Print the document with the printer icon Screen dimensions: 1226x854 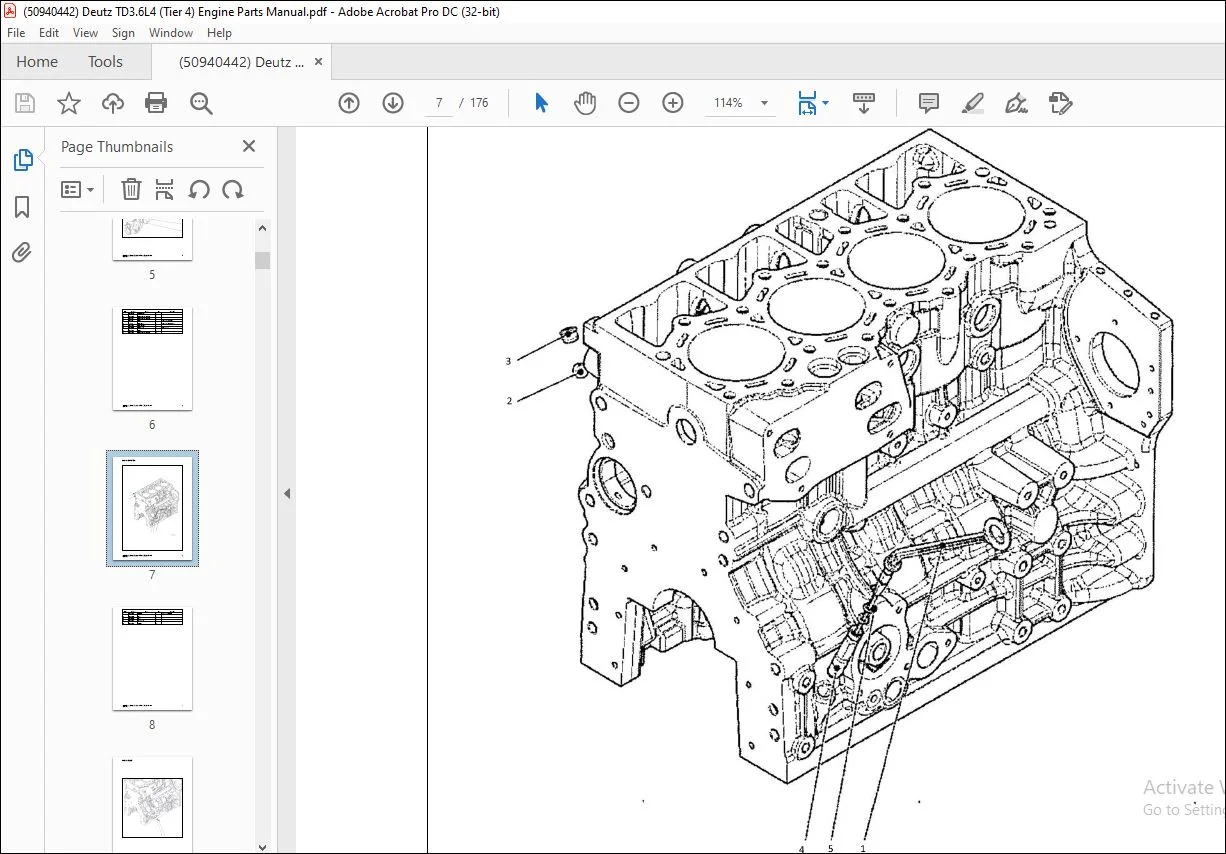click(156, 103)
